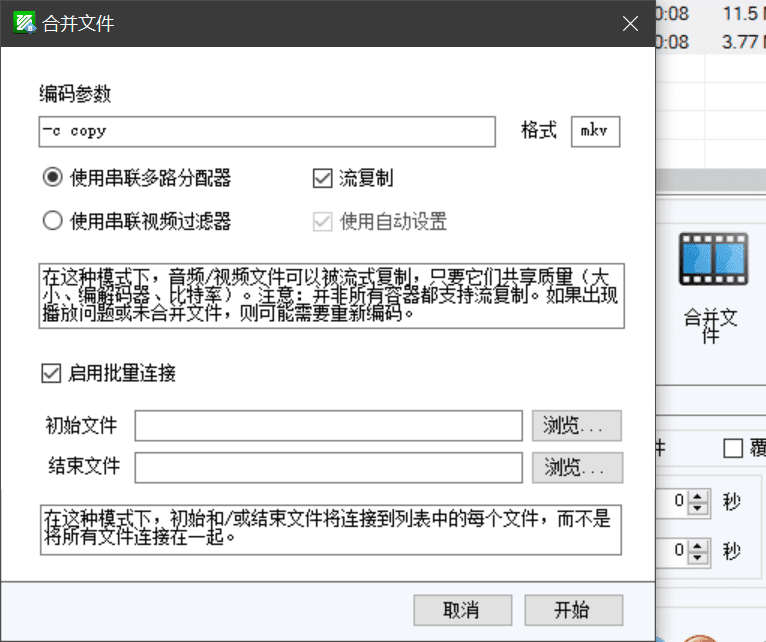Viewport: 766px width, 642px height.
Task: Toggle the 使用自动设置 checkbox
Action: click(322, 221)
